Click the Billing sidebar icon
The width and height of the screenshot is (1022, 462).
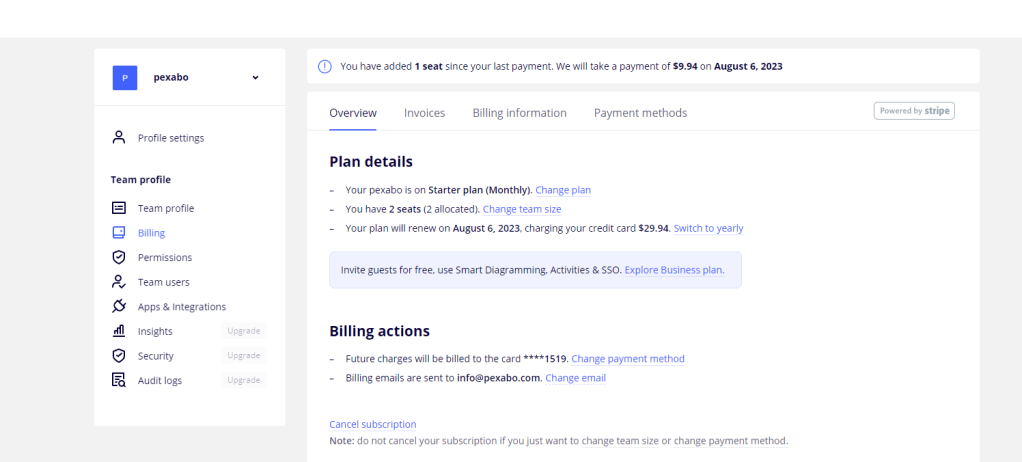coord(119,233)
